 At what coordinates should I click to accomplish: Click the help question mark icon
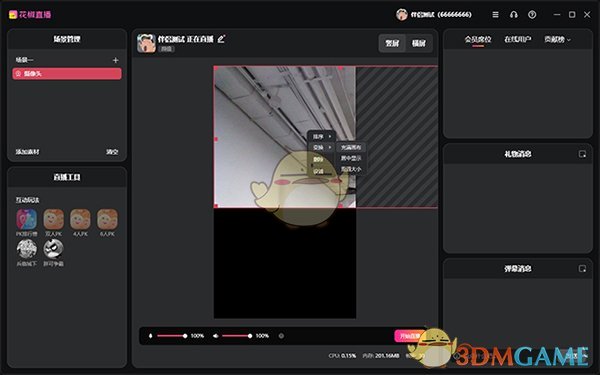(532, 15)
